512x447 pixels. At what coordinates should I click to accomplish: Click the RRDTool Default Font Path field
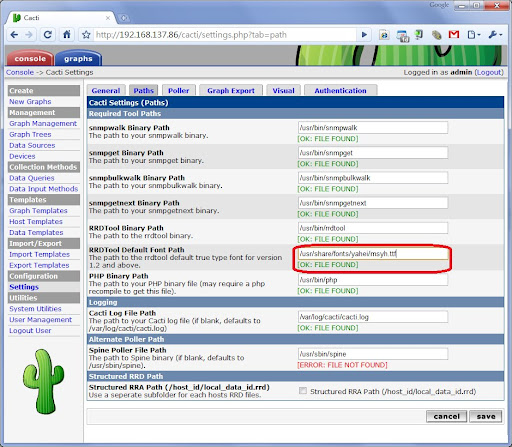click(373, 254)
